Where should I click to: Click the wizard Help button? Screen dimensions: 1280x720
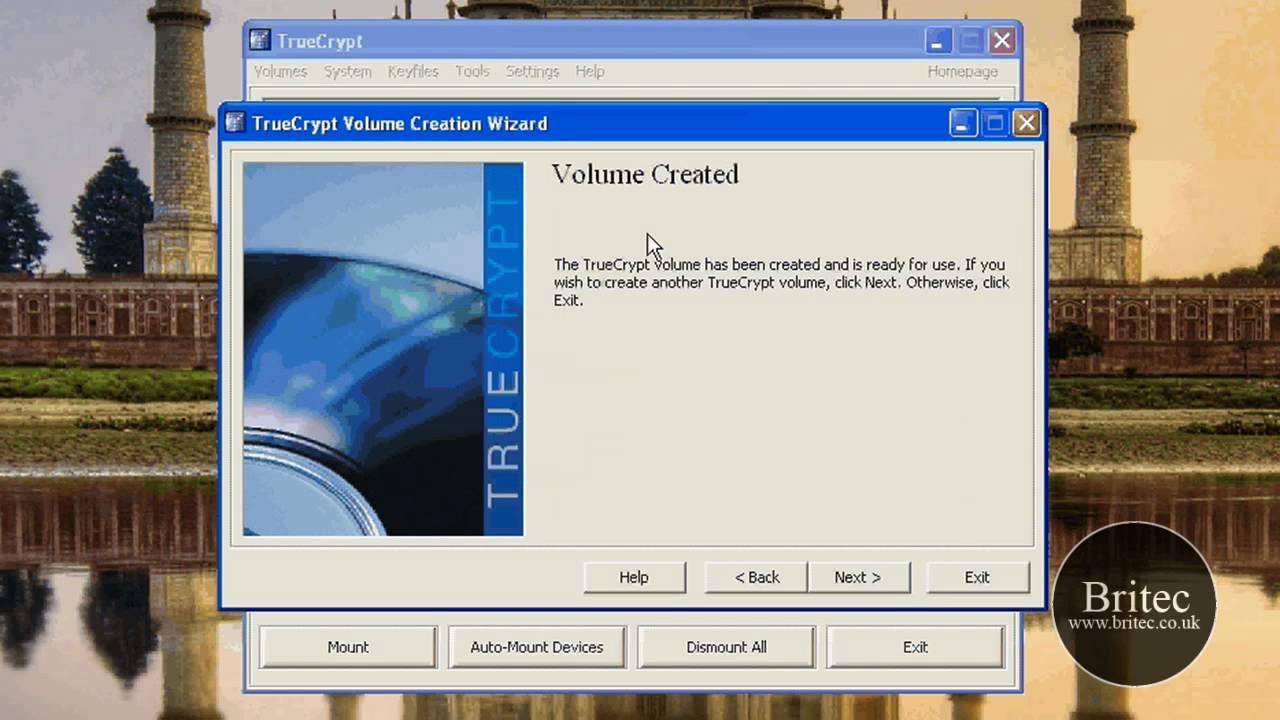click(x=634, y=577)
